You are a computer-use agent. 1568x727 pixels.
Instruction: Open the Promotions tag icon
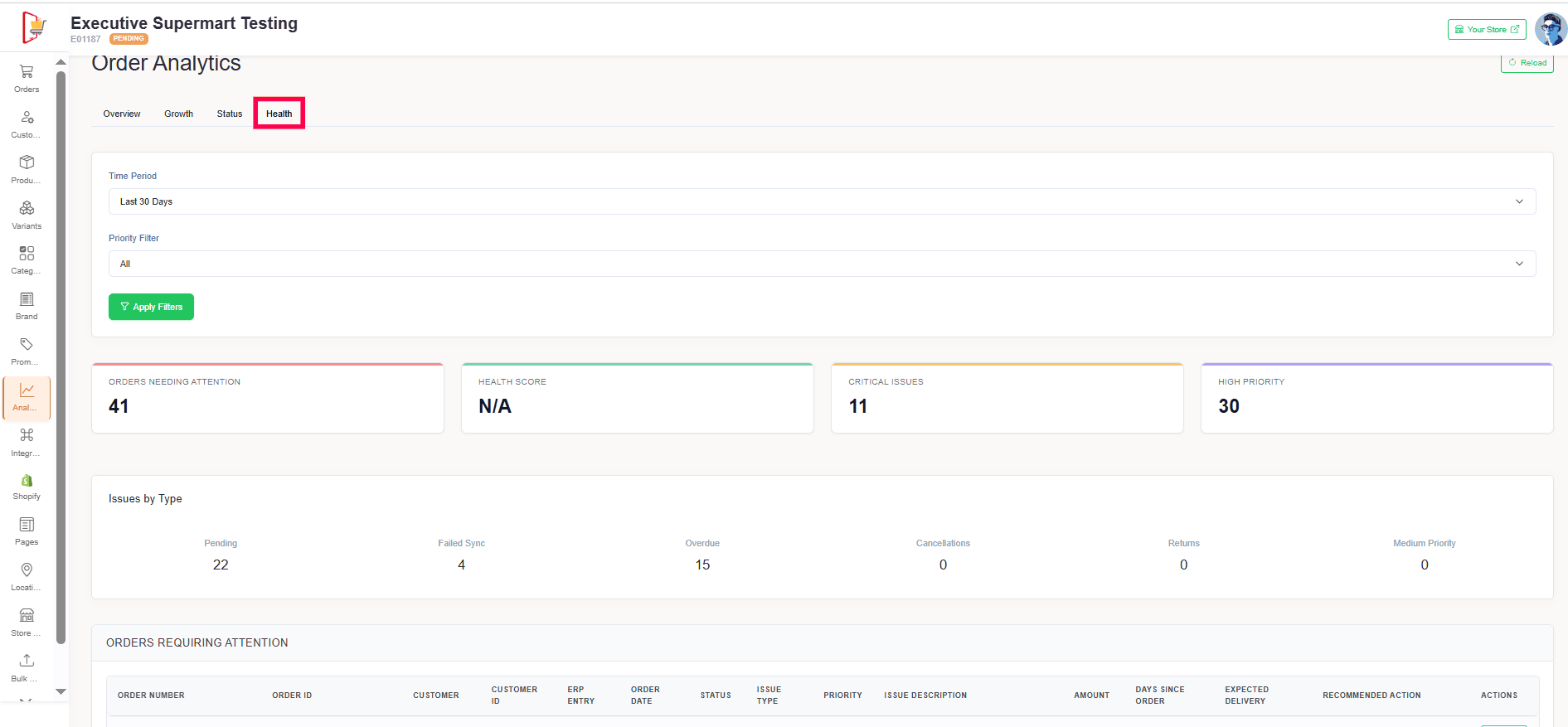[x=27, y=345]
